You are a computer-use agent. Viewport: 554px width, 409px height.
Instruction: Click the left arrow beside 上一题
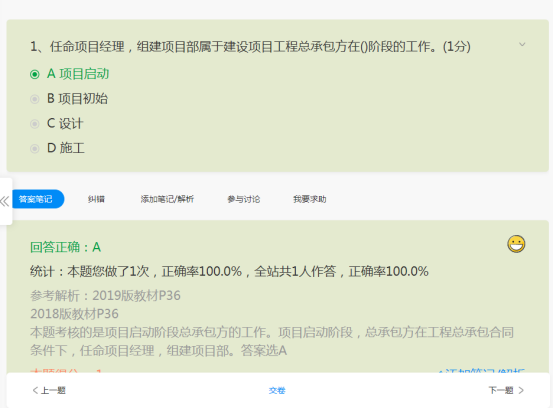coord(35,390)
